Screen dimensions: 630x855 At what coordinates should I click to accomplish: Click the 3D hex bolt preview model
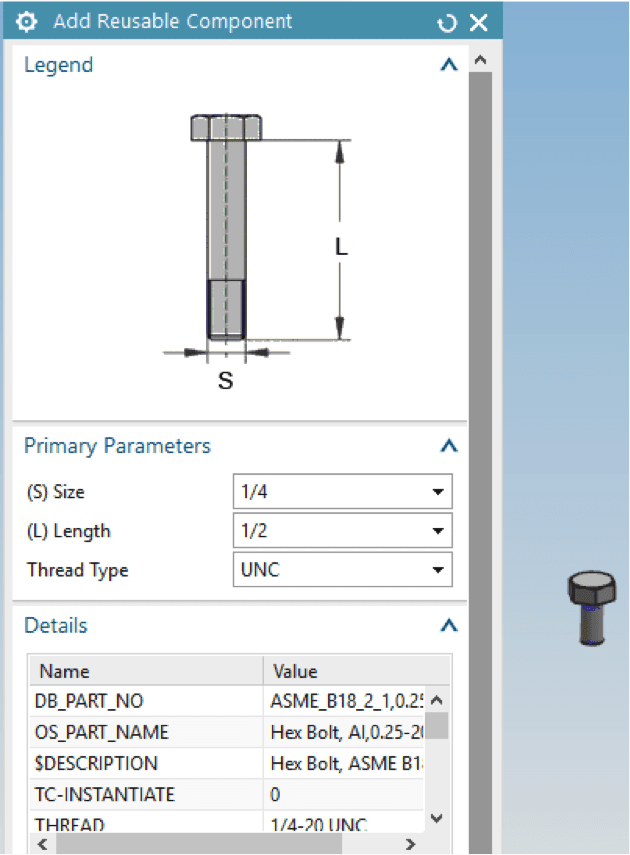(592, 608)
